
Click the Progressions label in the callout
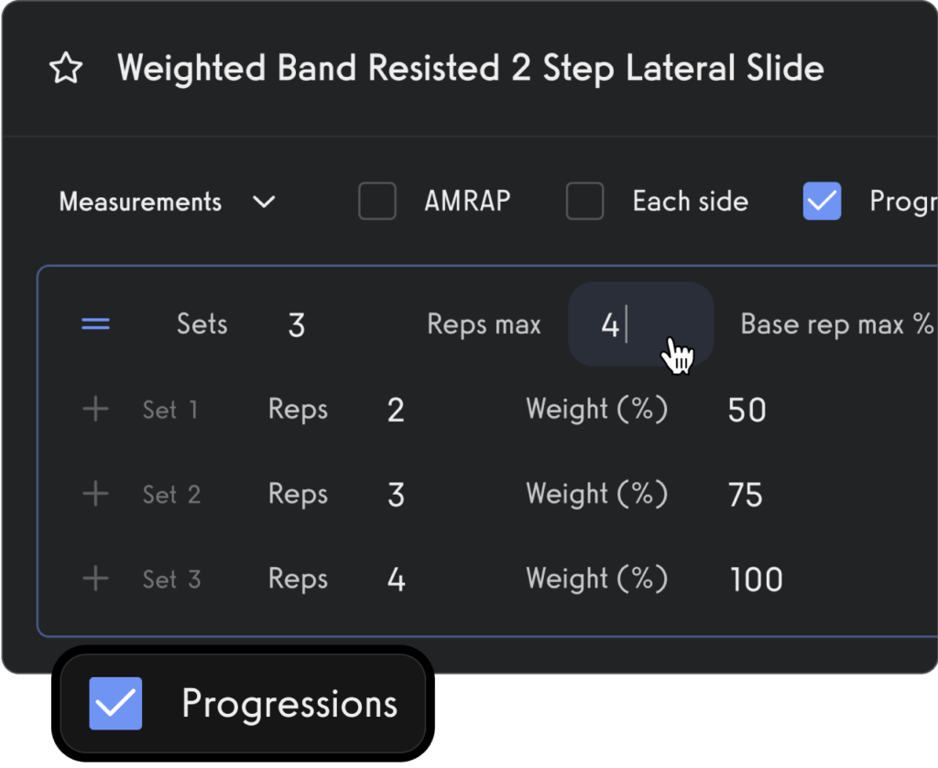point(288,704)
